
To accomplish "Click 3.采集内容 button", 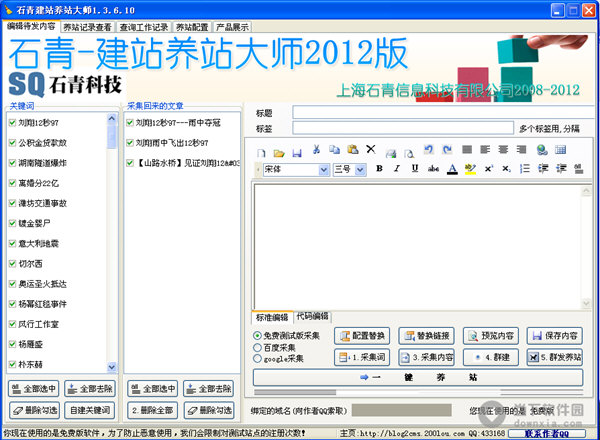I will click(x=426, y=357).
